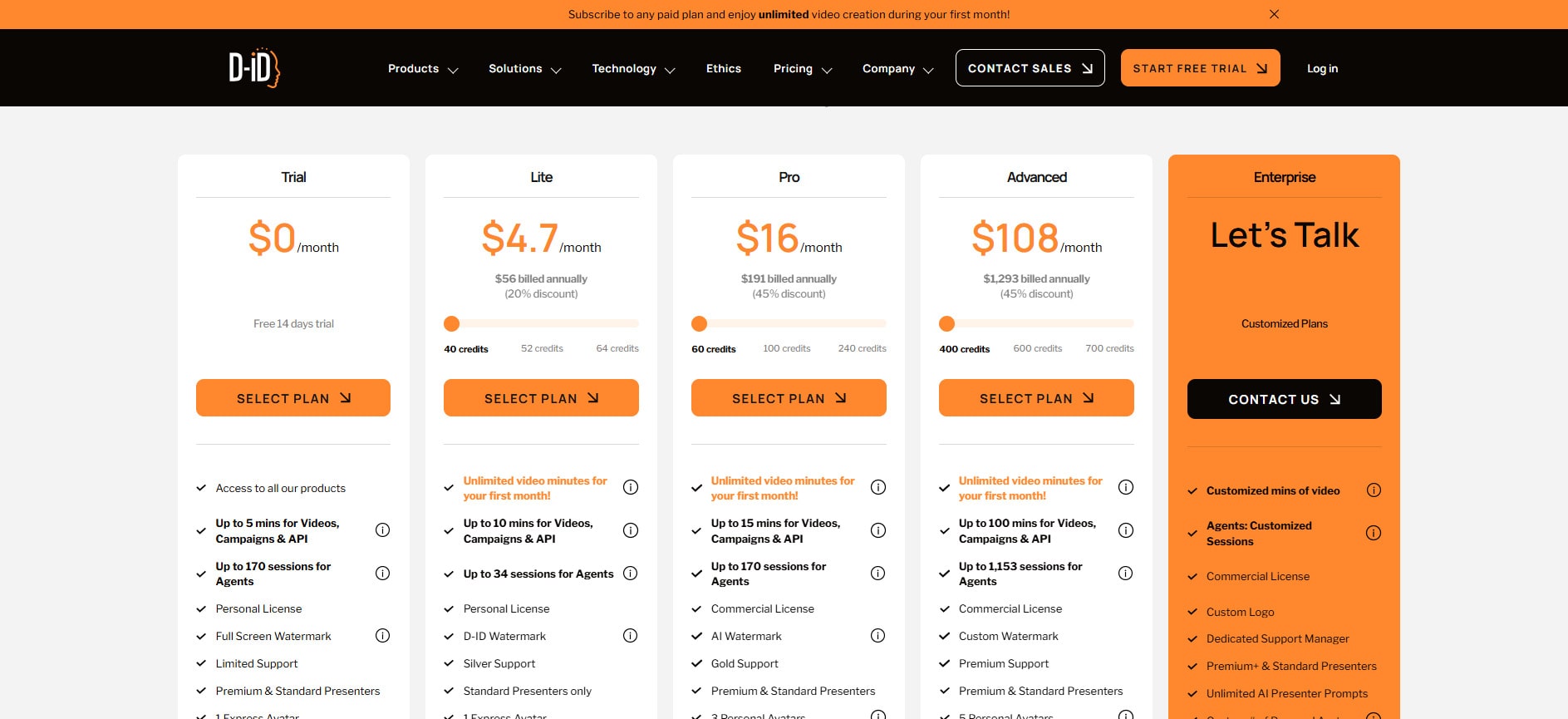Select the Advanced plan

1036,398
